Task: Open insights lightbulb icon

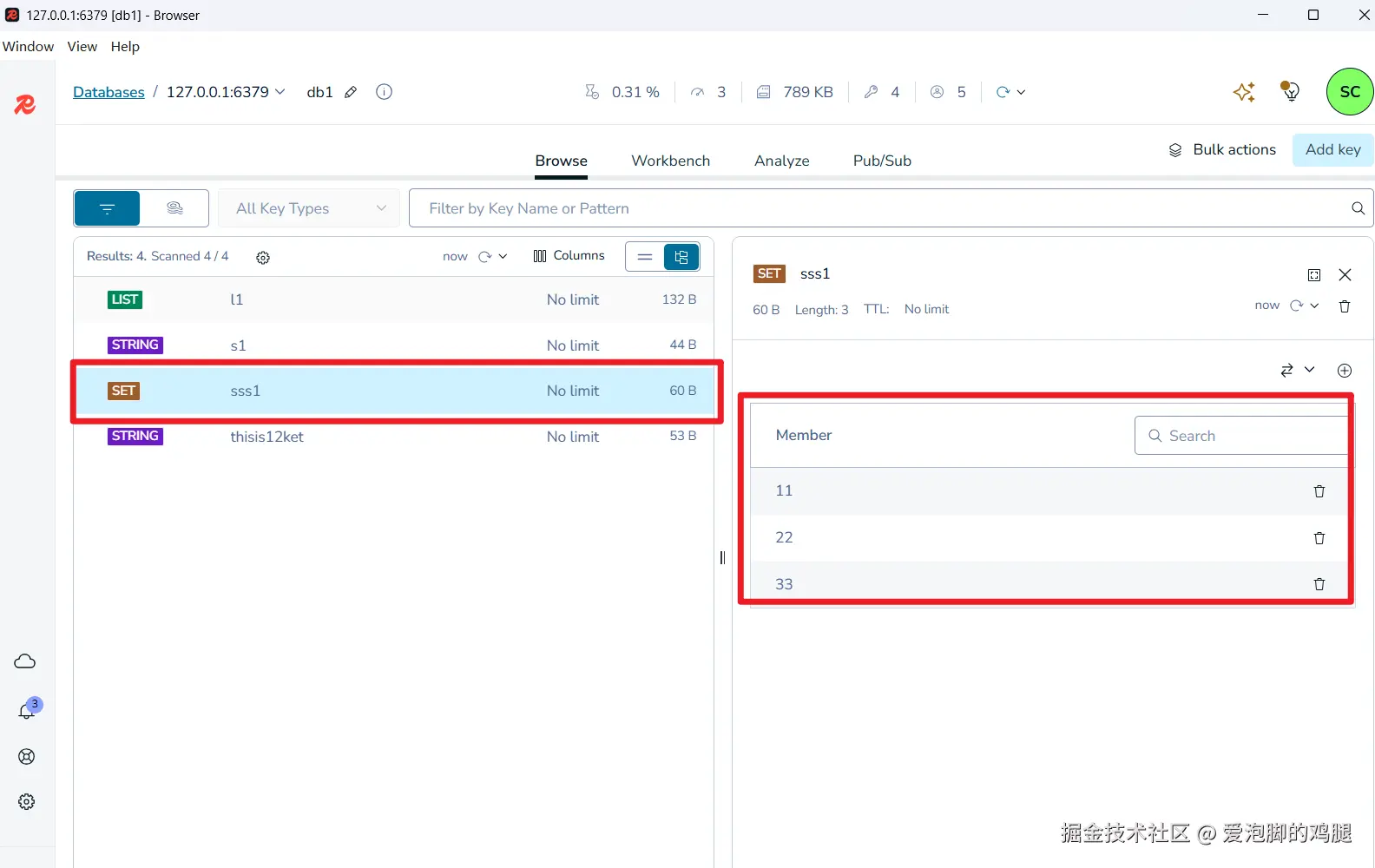Action: 1290,91
